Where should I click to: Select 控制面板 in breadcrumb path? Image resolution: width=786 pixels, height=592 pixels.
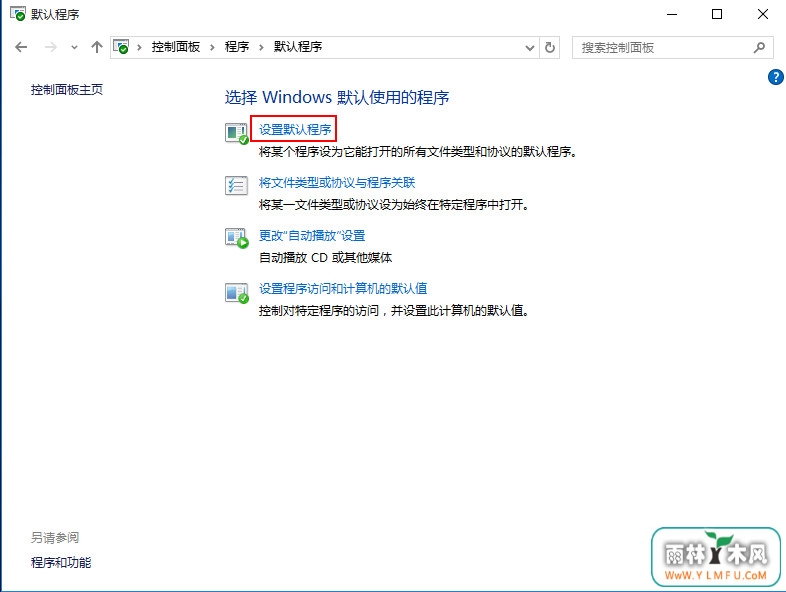pyautogui.click(x=176, y=47)
